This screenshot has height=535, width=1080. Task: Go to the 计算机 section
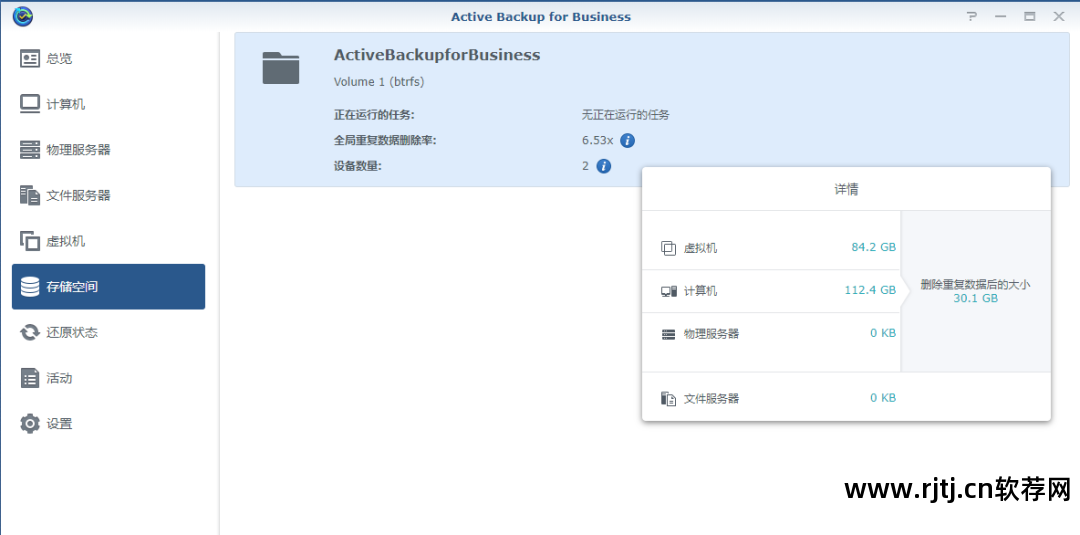tap(108, 104)
